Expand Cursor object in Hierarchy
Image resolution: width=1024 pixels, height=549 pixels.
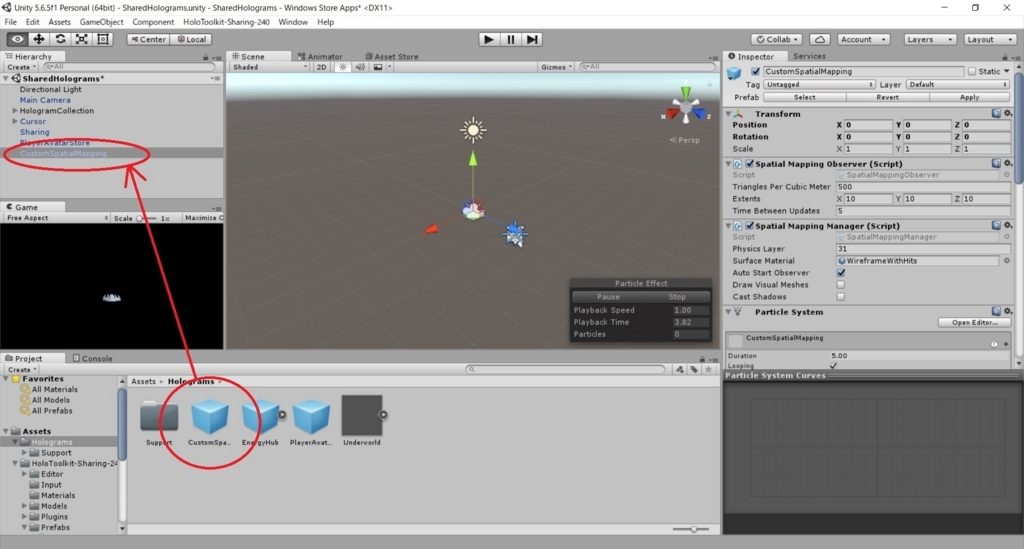pos(15,121)
